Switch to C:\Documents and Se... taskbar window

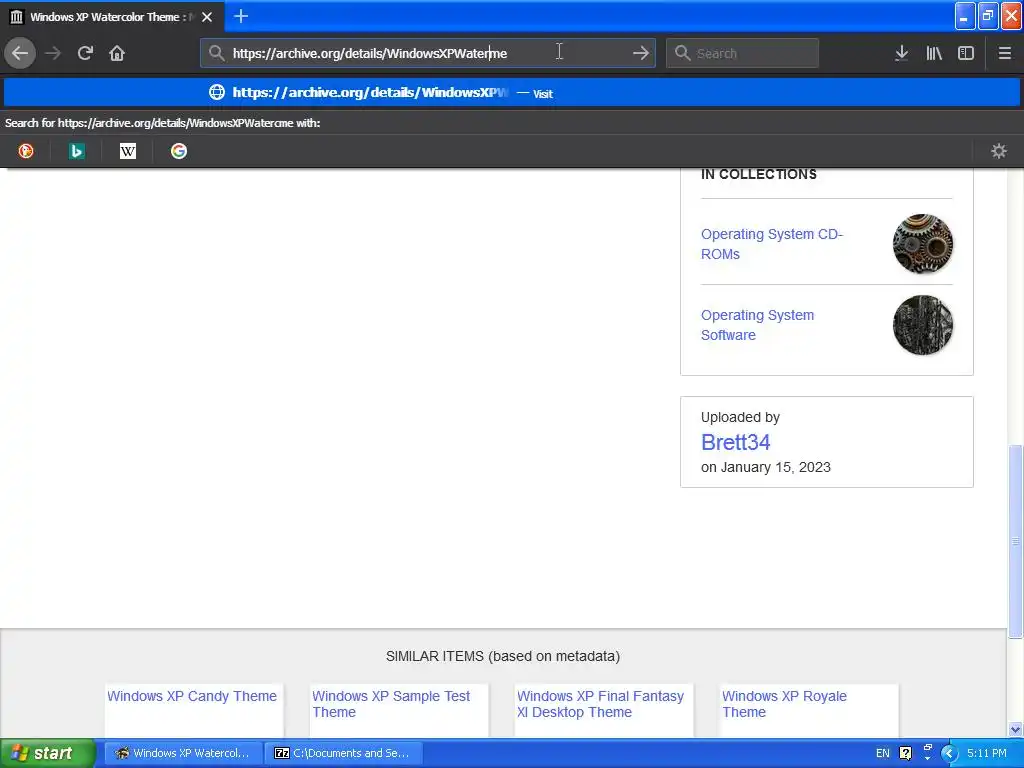coord(344,753)
